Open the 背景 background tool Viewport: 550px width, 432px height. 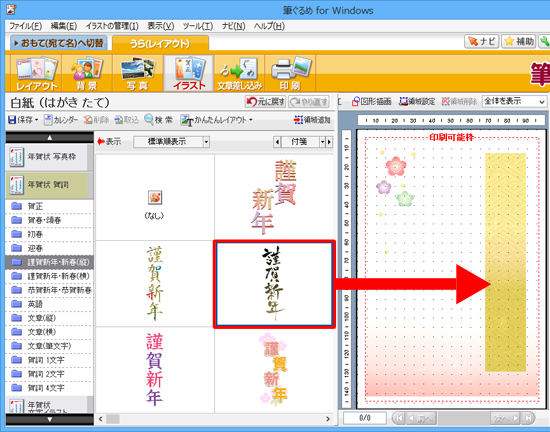pyautogui.click(x=87, y=73)
